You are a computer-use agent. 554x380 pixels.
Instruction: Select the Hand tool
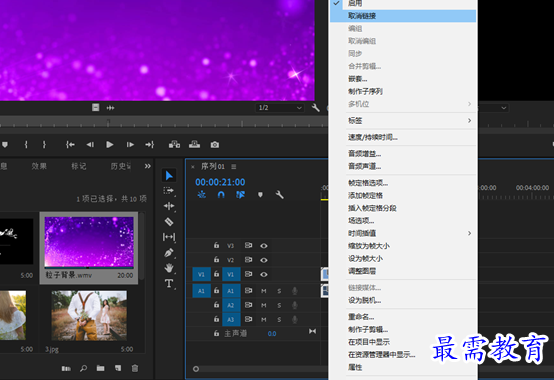(169, 268)
